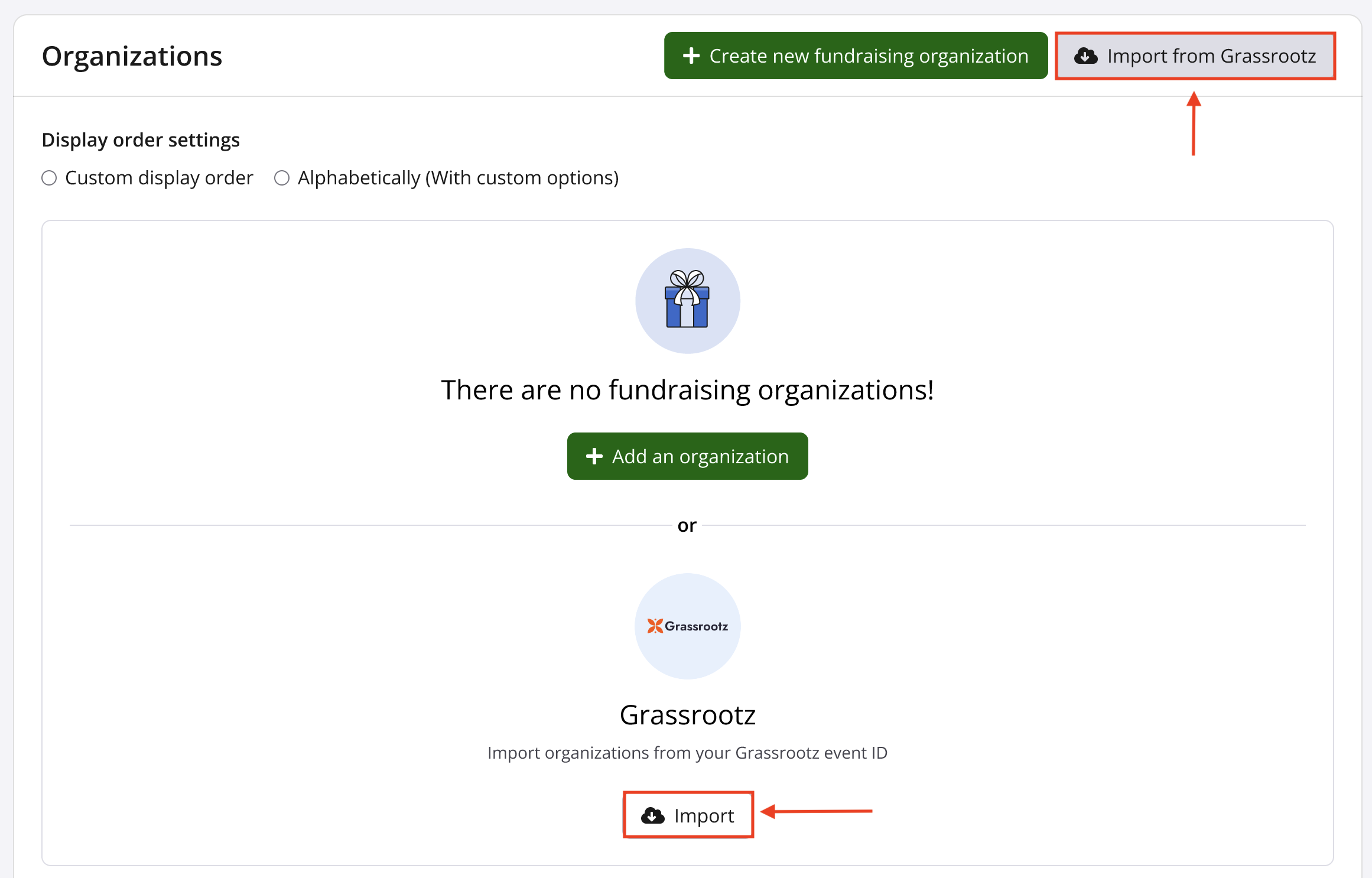Click cloud download icon in Import from Grassrootz
The height and width of the screenshot is (878, 1372).
tap(1085, 56)
